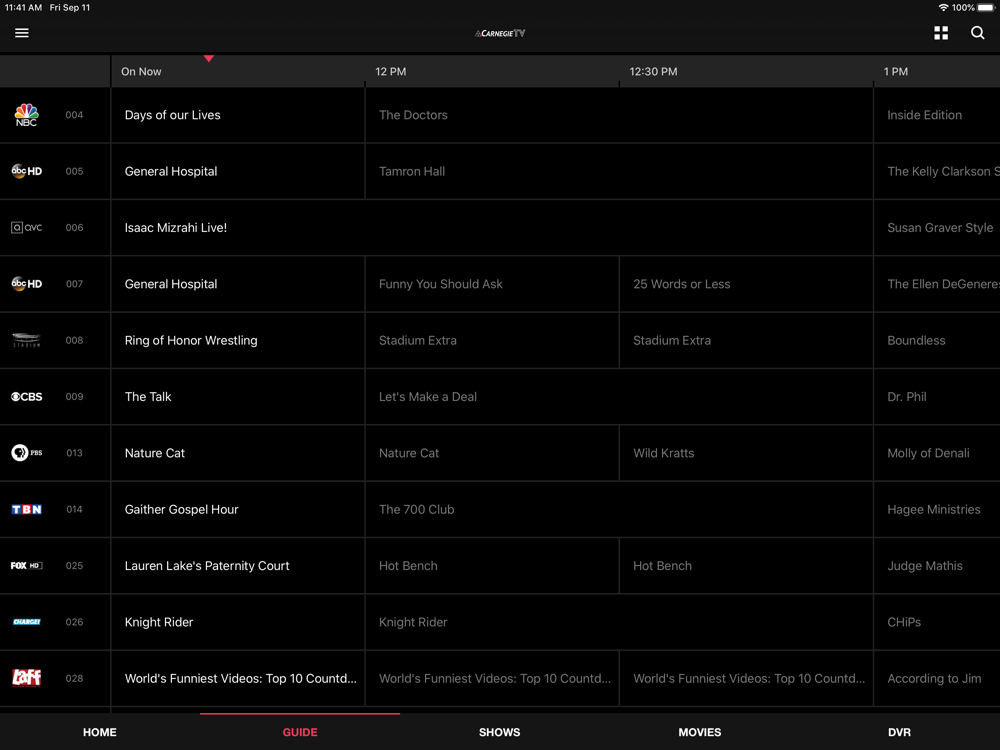Open the On Now Nature Cat listing

point(238,453)
